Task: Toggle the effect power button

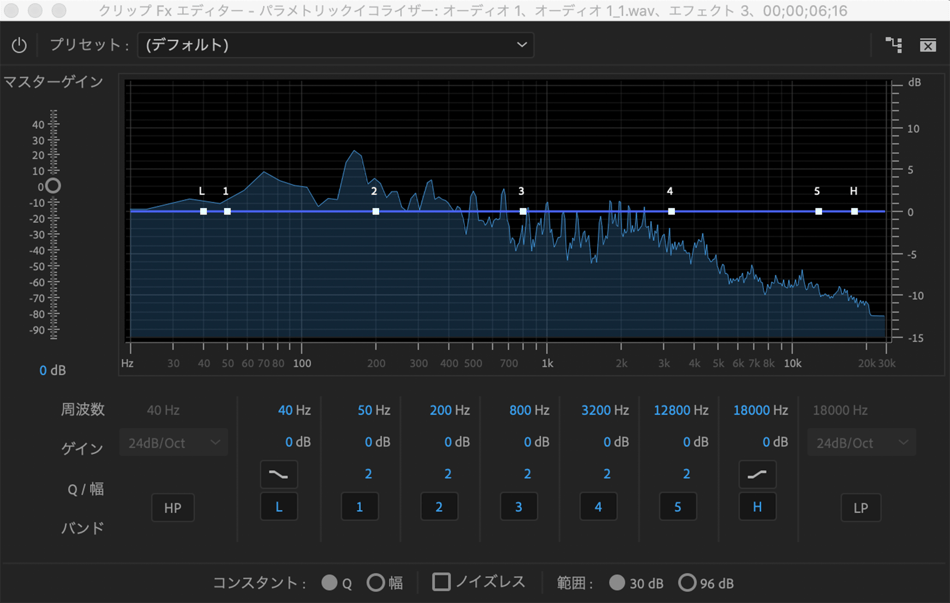Action: pos(19,46)
